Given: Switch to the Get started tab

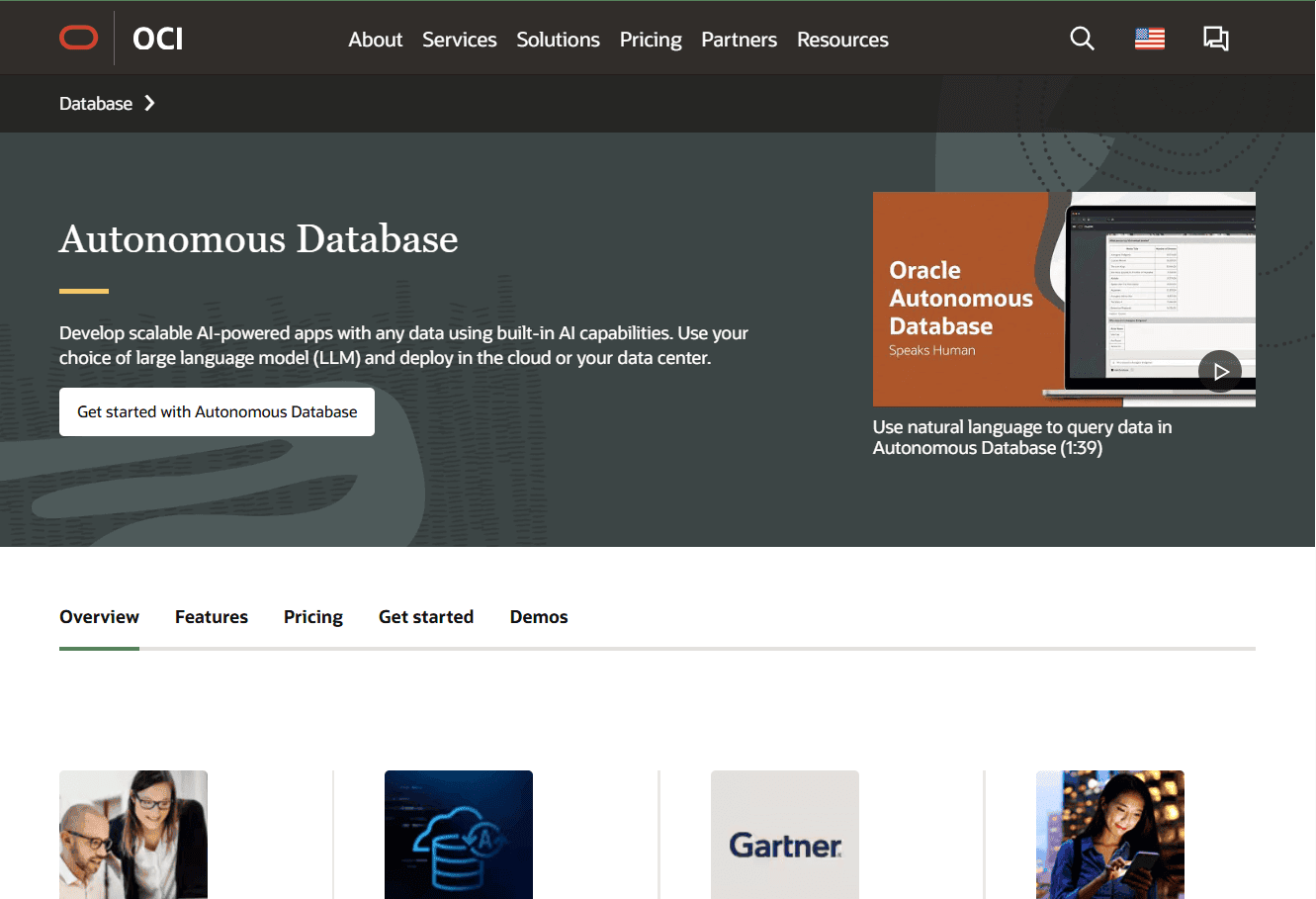Looking at the screenshot, I should 426,617.
